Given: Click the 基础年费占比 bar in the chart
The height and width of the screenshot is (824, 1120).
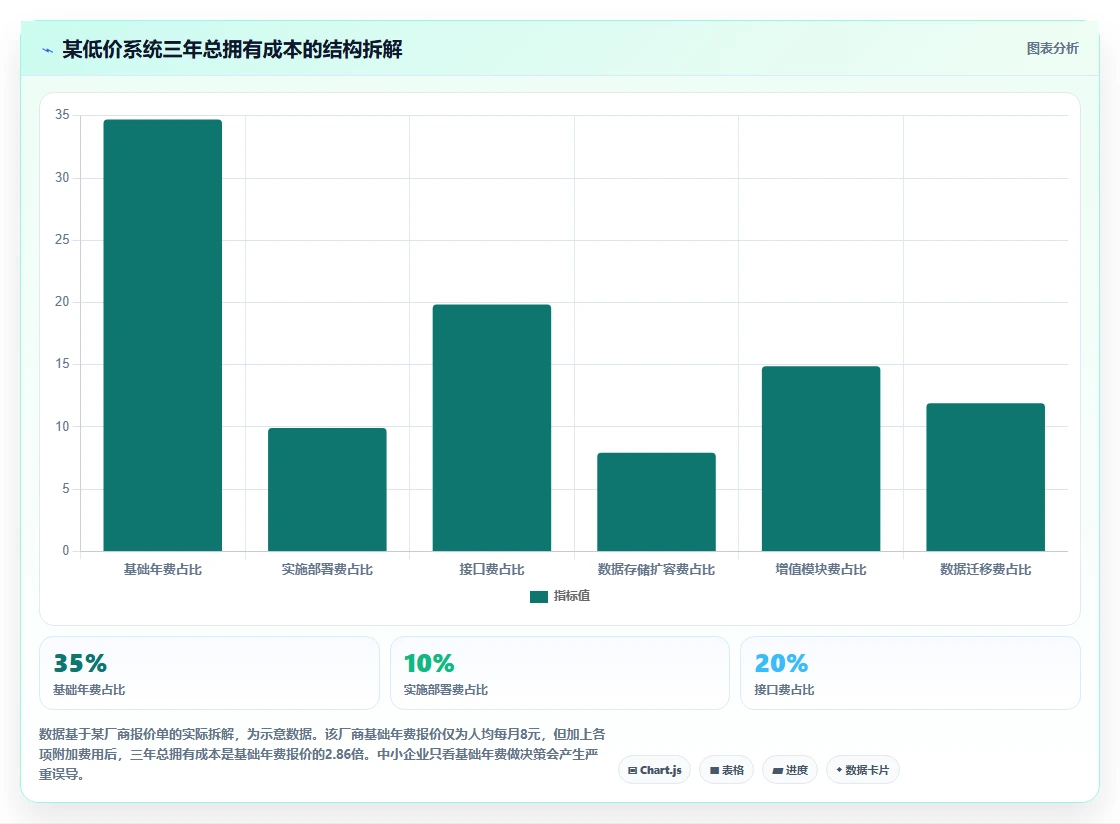Looking at the screenshot, I should pos(163,335).
